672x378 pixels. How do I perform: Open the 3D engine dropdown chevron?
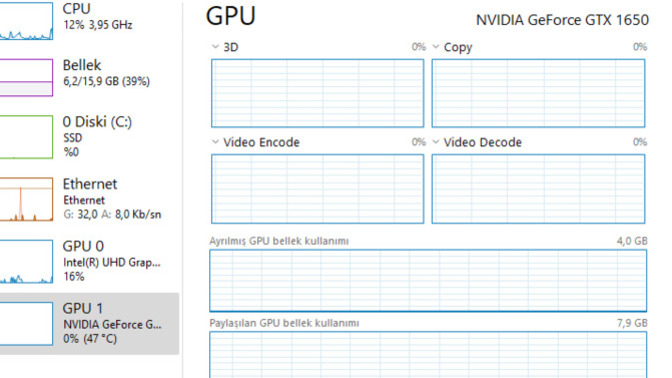[215, 47]
